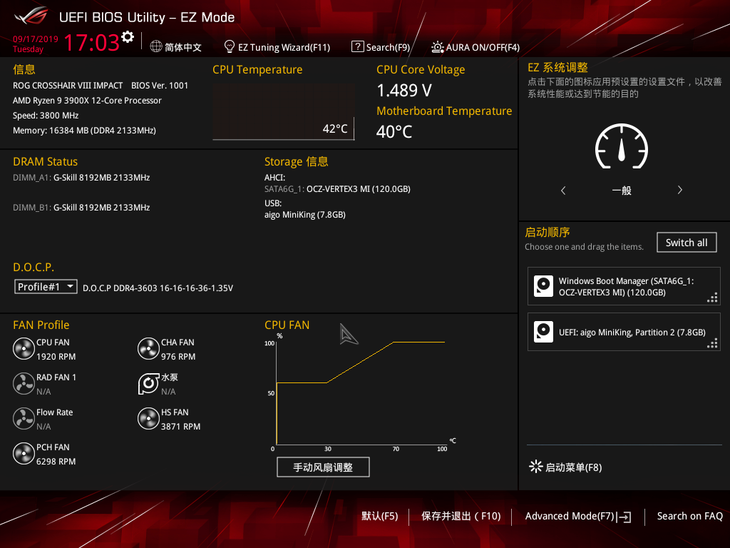Click drag handle on aigo MiniKing boot entry

pyautogui.click(x=712, y=344)
